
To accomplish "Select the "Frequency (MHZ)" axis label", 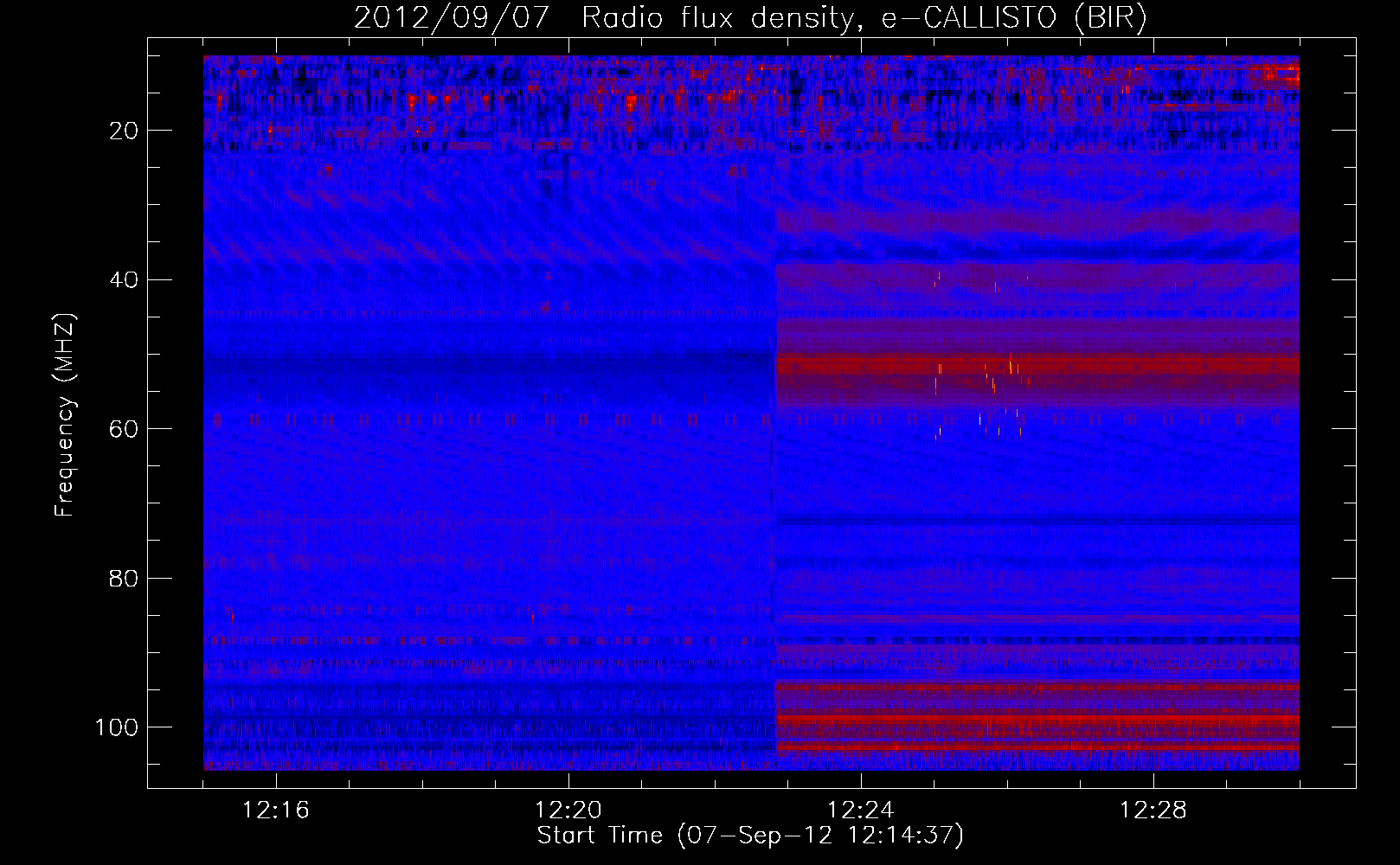I will 65,415.
